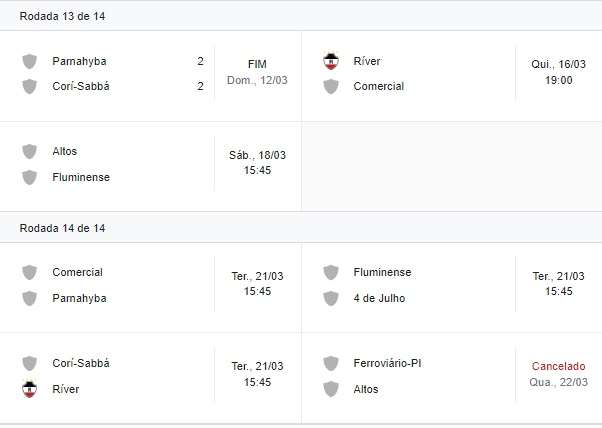602x428 pixels.
Task: Click Comercial shield icon in Rodada 14
Action: (30, 272)
